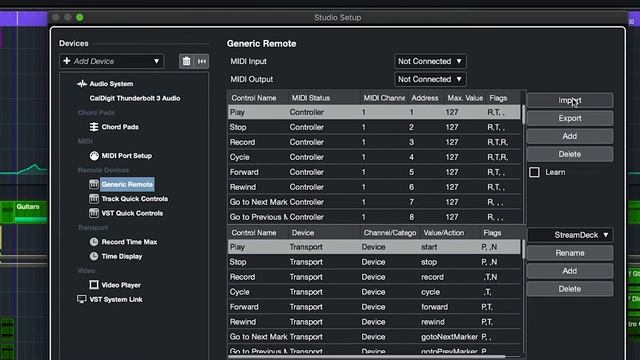
Task: Click Address 8 in Go to Previous Marker row
Action: 411,217
